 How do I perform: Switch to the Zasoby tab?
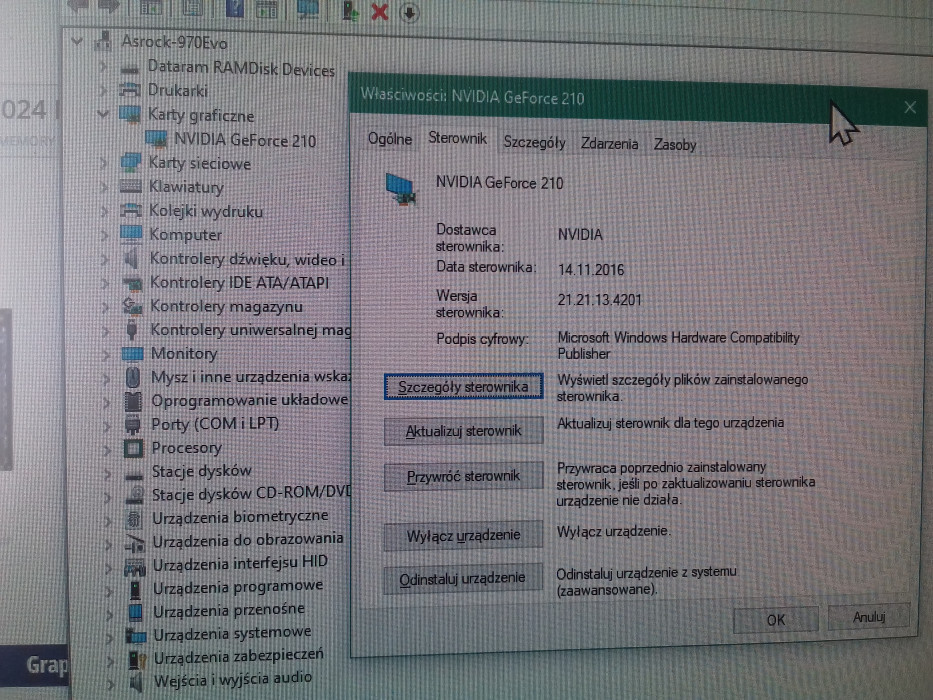675,145
